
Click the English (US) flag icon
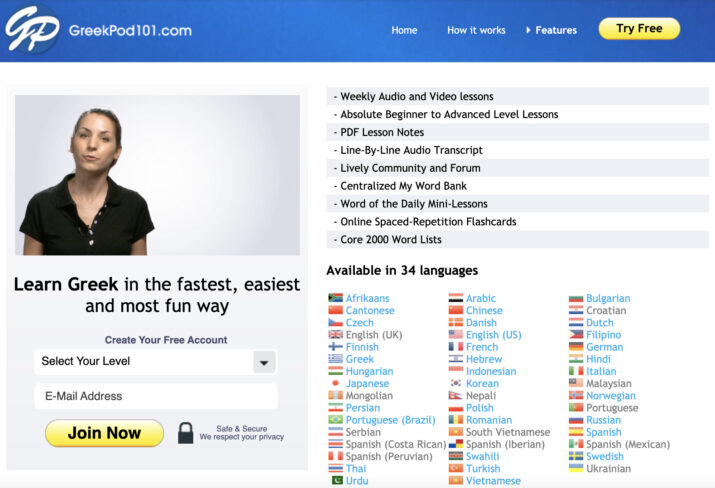click(x=456, y=335)
